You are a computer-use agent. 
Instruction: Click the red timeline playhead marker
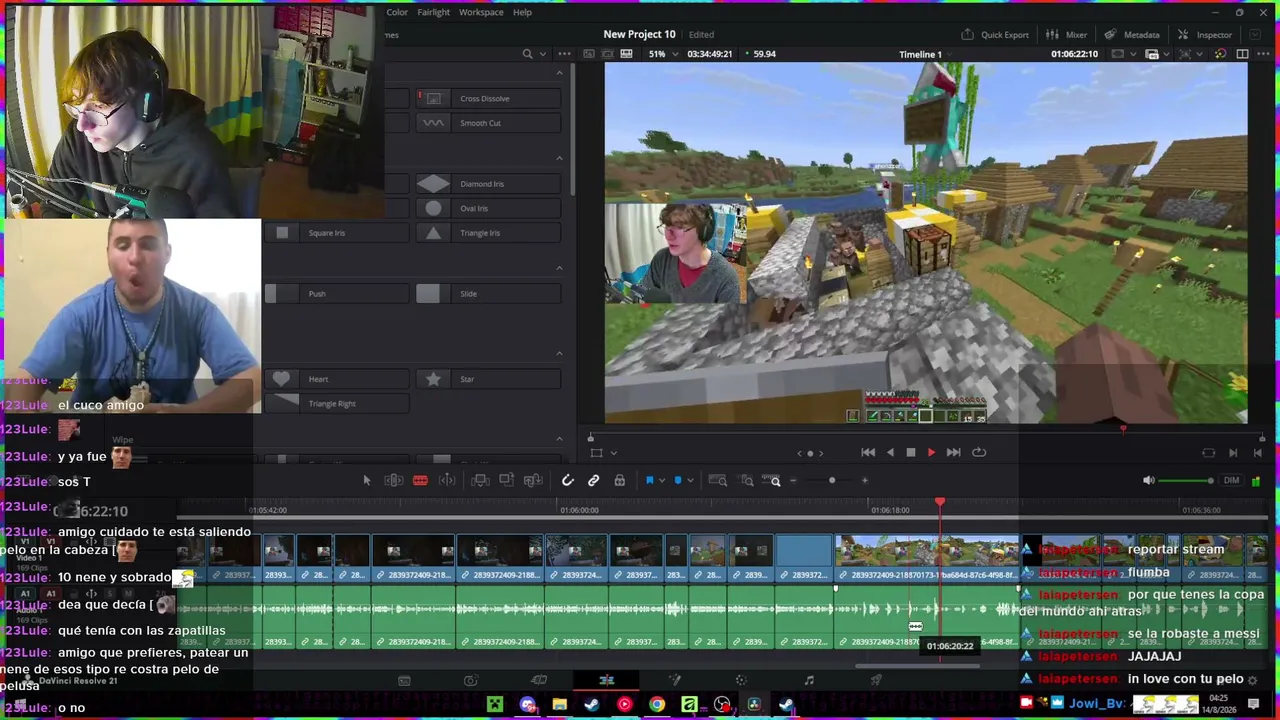pyautogui.click(x=940, y=502)
